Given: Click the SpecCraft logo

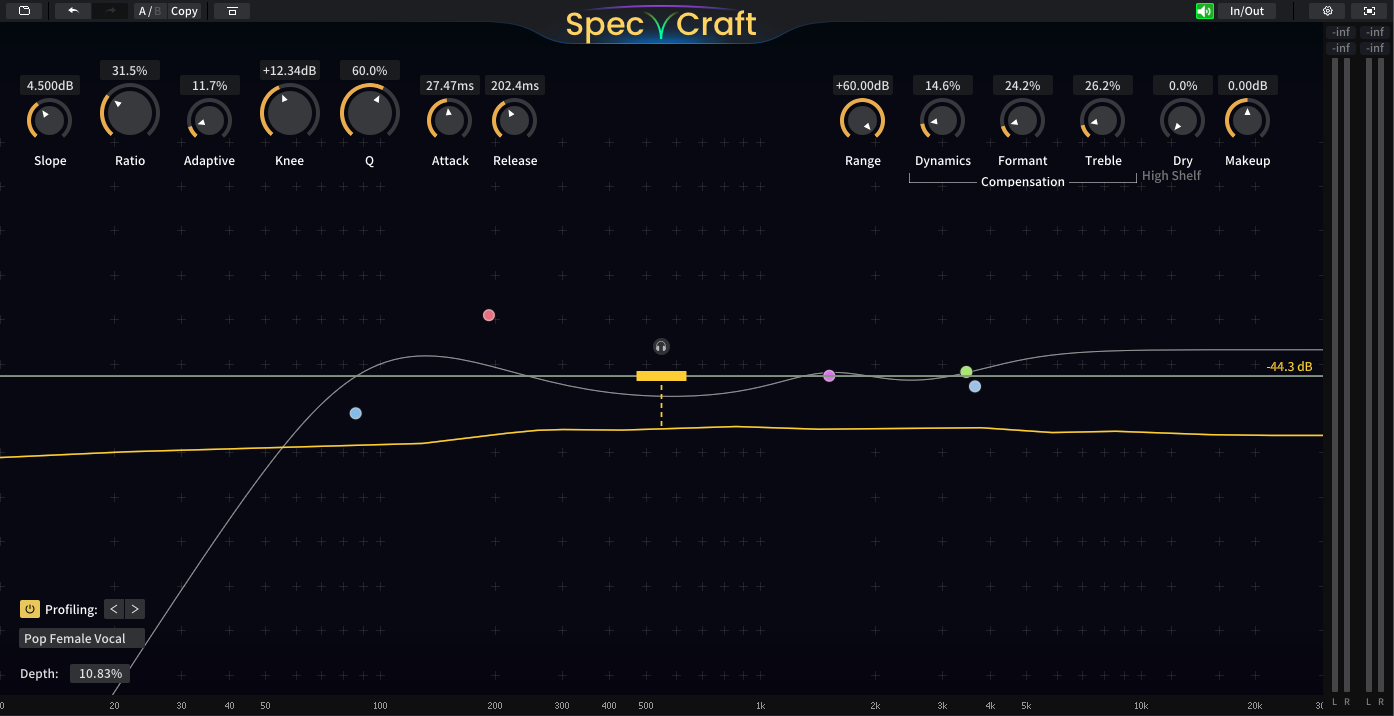Looking at the screenshot, I should pyautogui.click(x=661, y=24).
